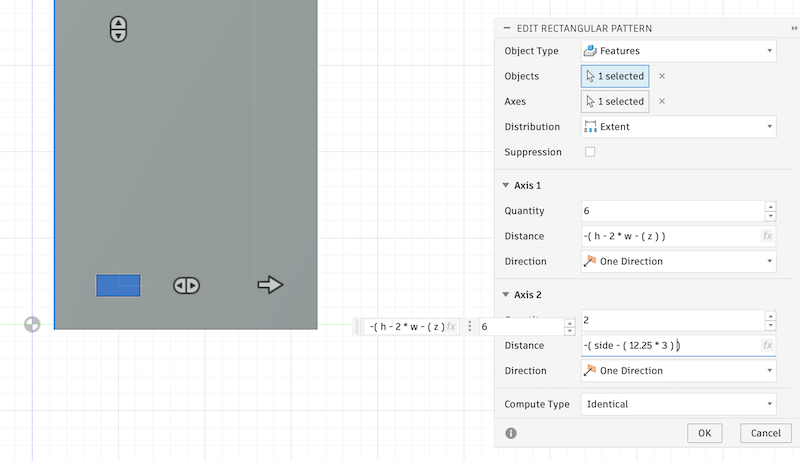
Task: Click the info icon in the dialog
Action: [x=511, y=433]
